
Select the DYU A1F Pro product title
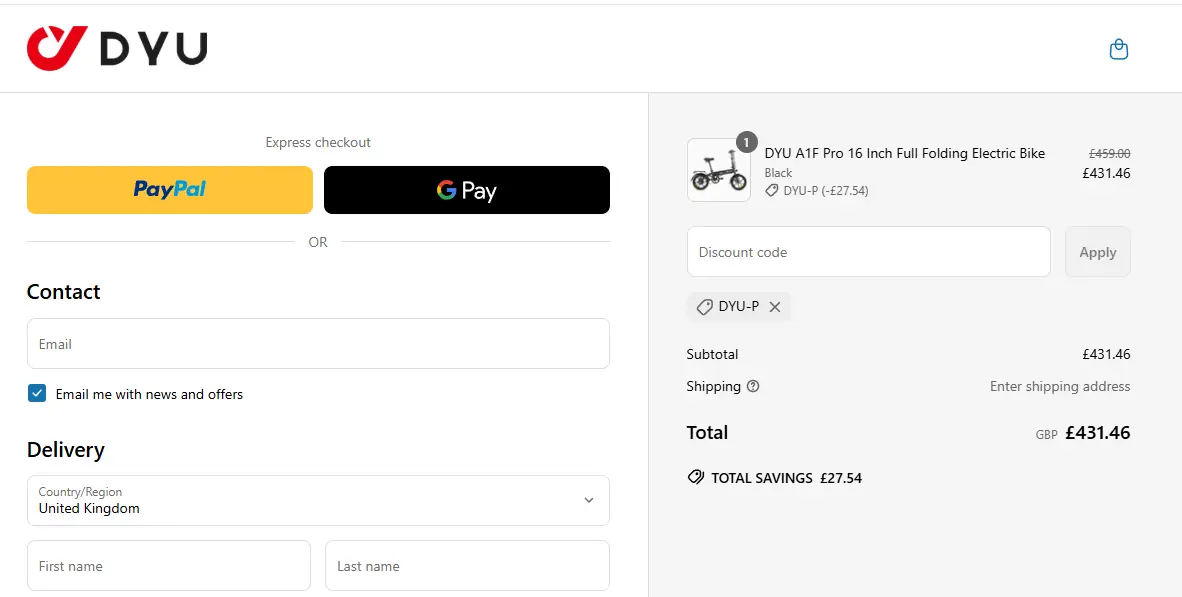[x=905, y=153]
